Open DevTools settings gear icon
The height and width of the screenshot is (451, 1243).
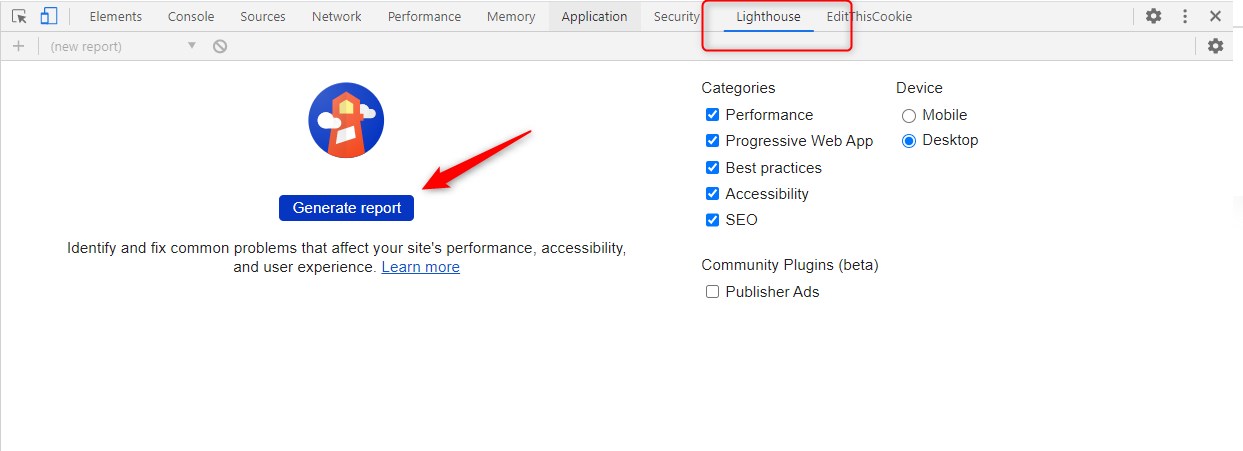tap(1153, 16)
